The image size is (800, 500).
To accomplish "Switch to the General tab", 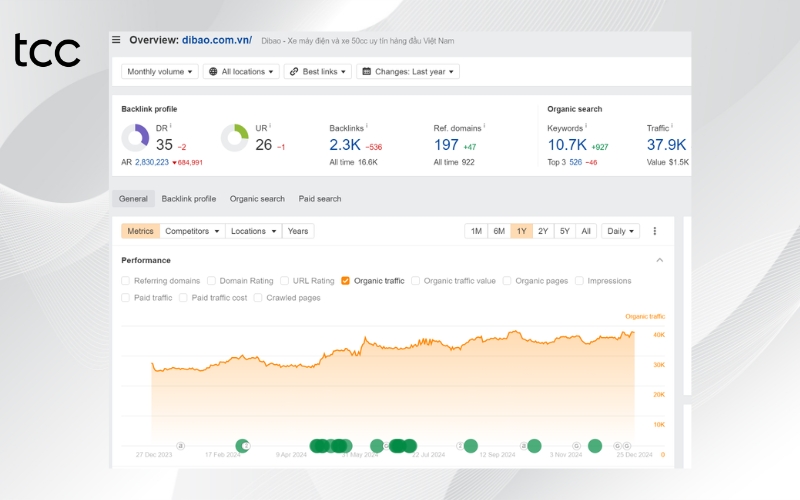I will [133, 198].
